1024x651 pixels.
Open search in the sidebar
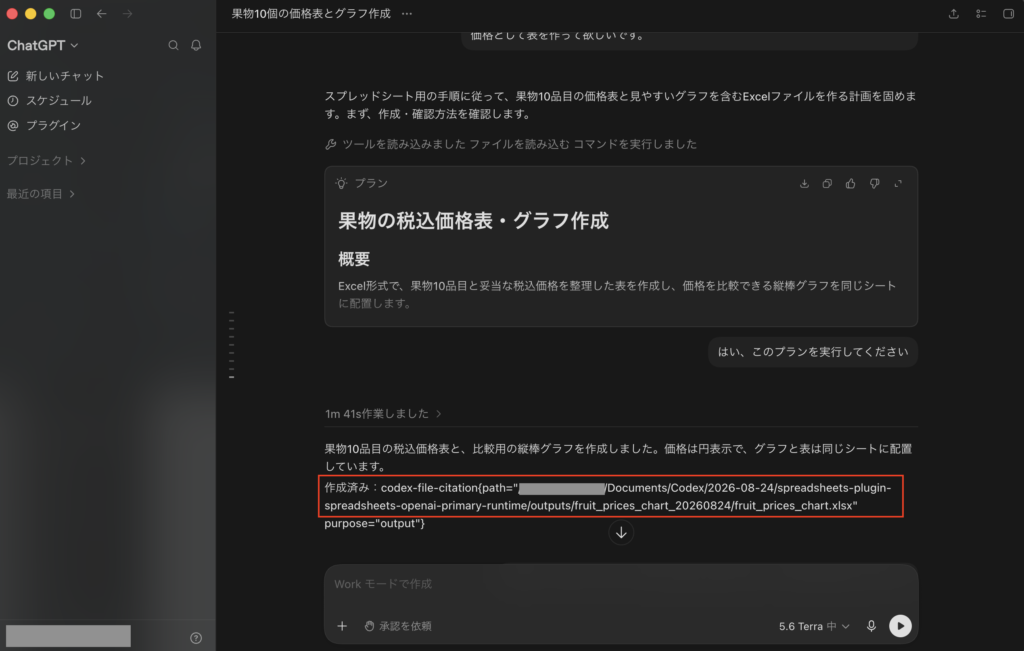pos(173,45)
